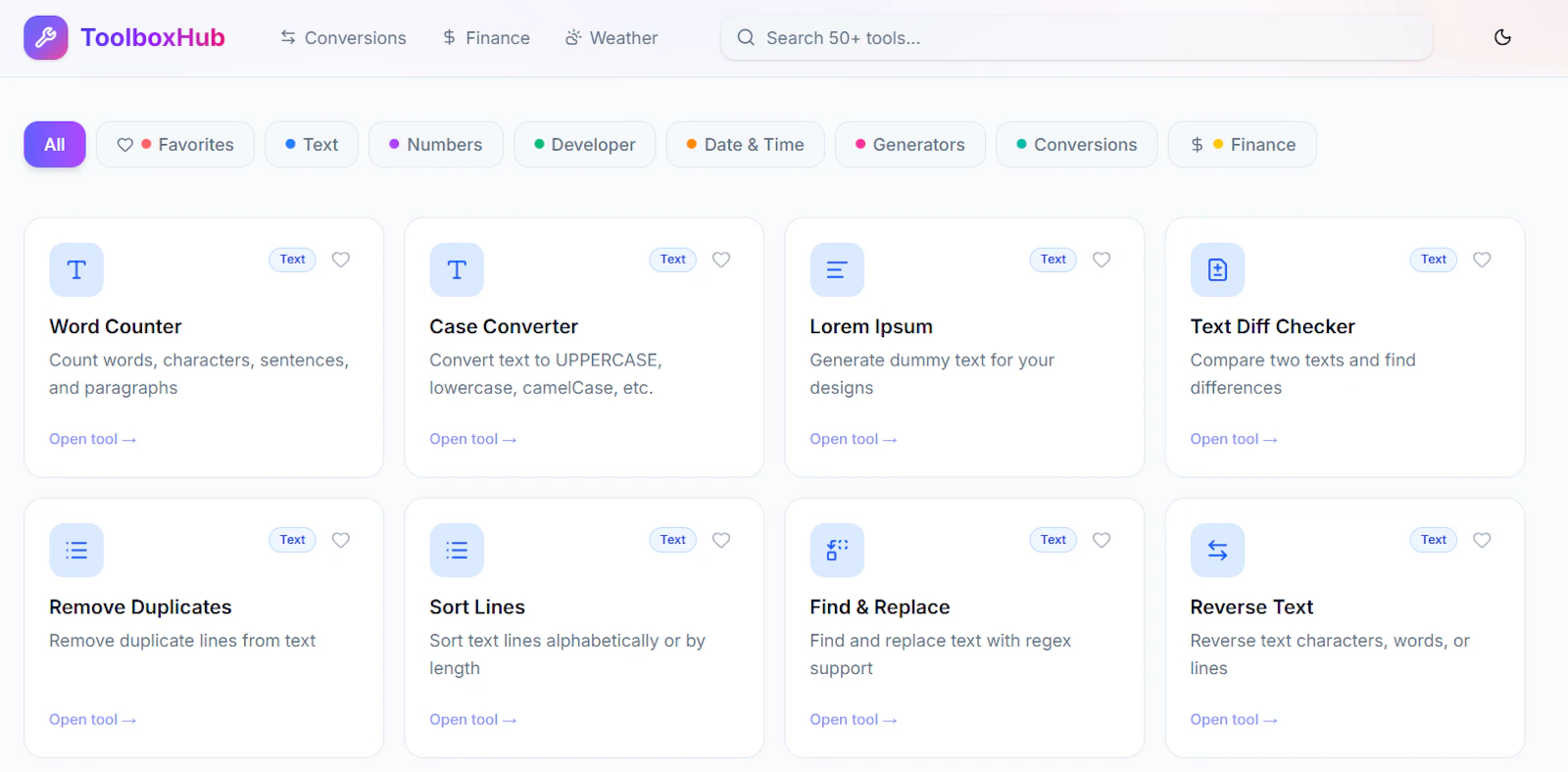The height and width of the screenshot is (772, 1568).
Task: Click the Find & Replace icon
Action: coord(837,550)
